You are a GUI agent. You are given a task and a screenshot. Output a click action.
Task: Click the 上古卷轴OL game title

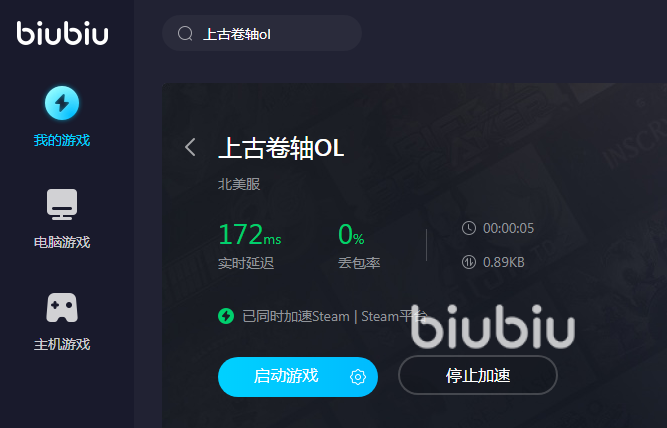[281, 148]
